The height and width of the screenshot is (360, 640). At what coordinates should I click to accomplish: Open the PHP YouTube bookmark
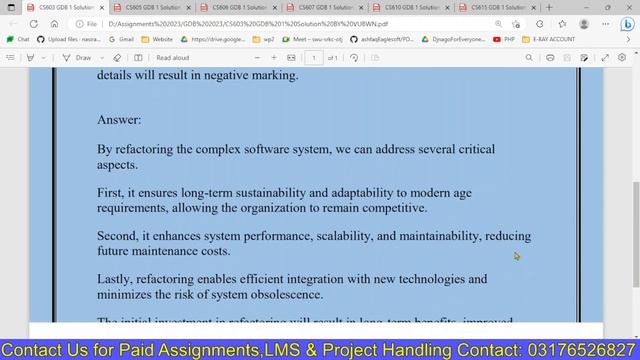point(504,40)
